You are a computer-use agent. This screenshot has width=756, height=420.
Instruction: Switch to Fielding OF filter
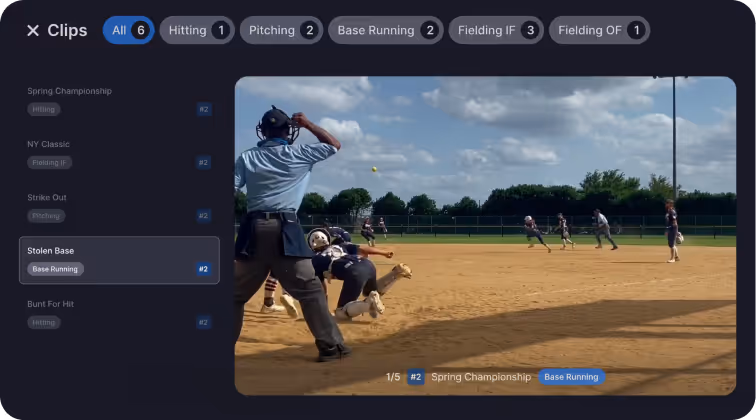pyautogui.click(x=599, y=30)
